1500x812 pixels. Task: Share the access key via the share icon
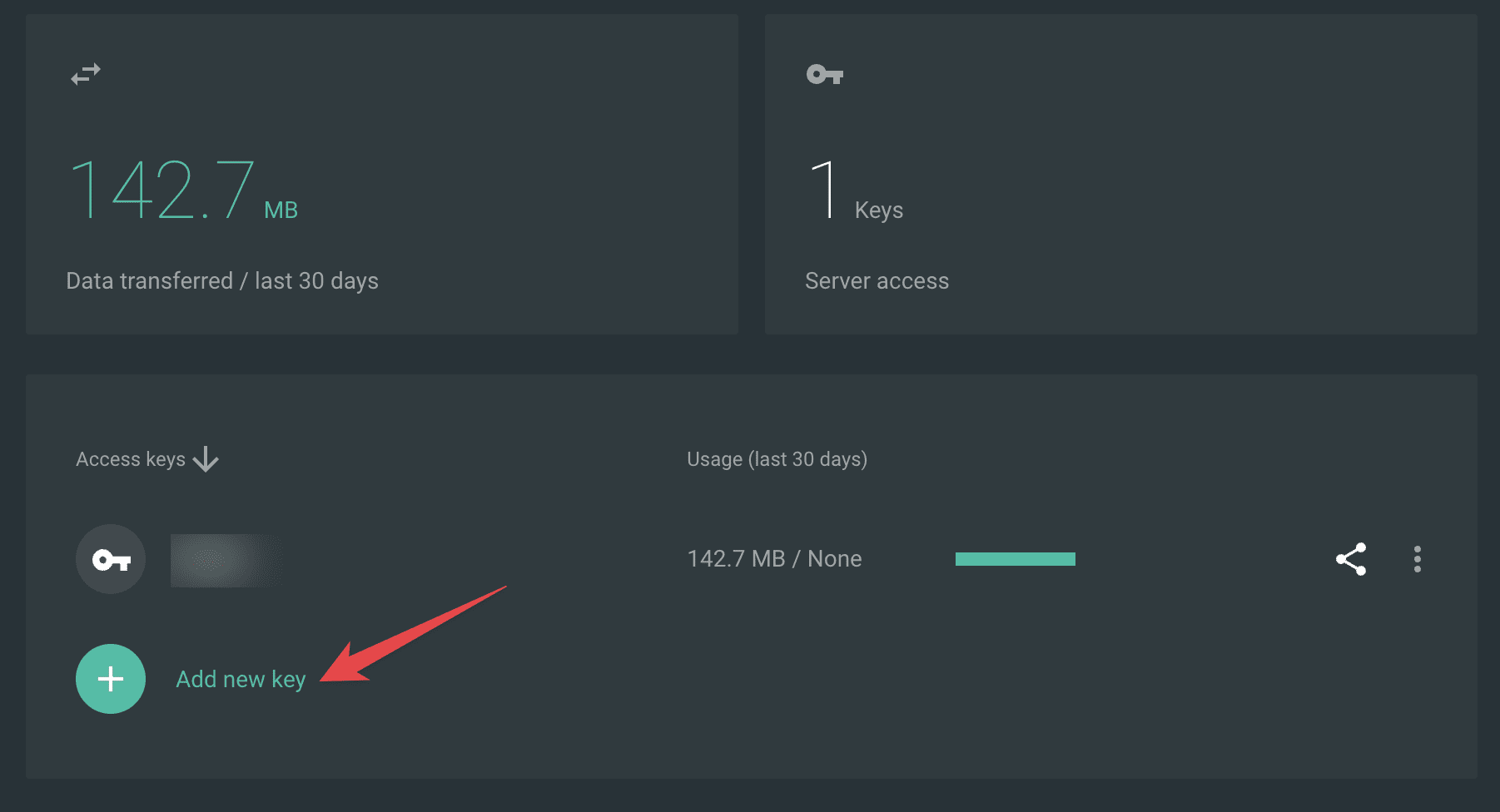[x=1351, y=559]
